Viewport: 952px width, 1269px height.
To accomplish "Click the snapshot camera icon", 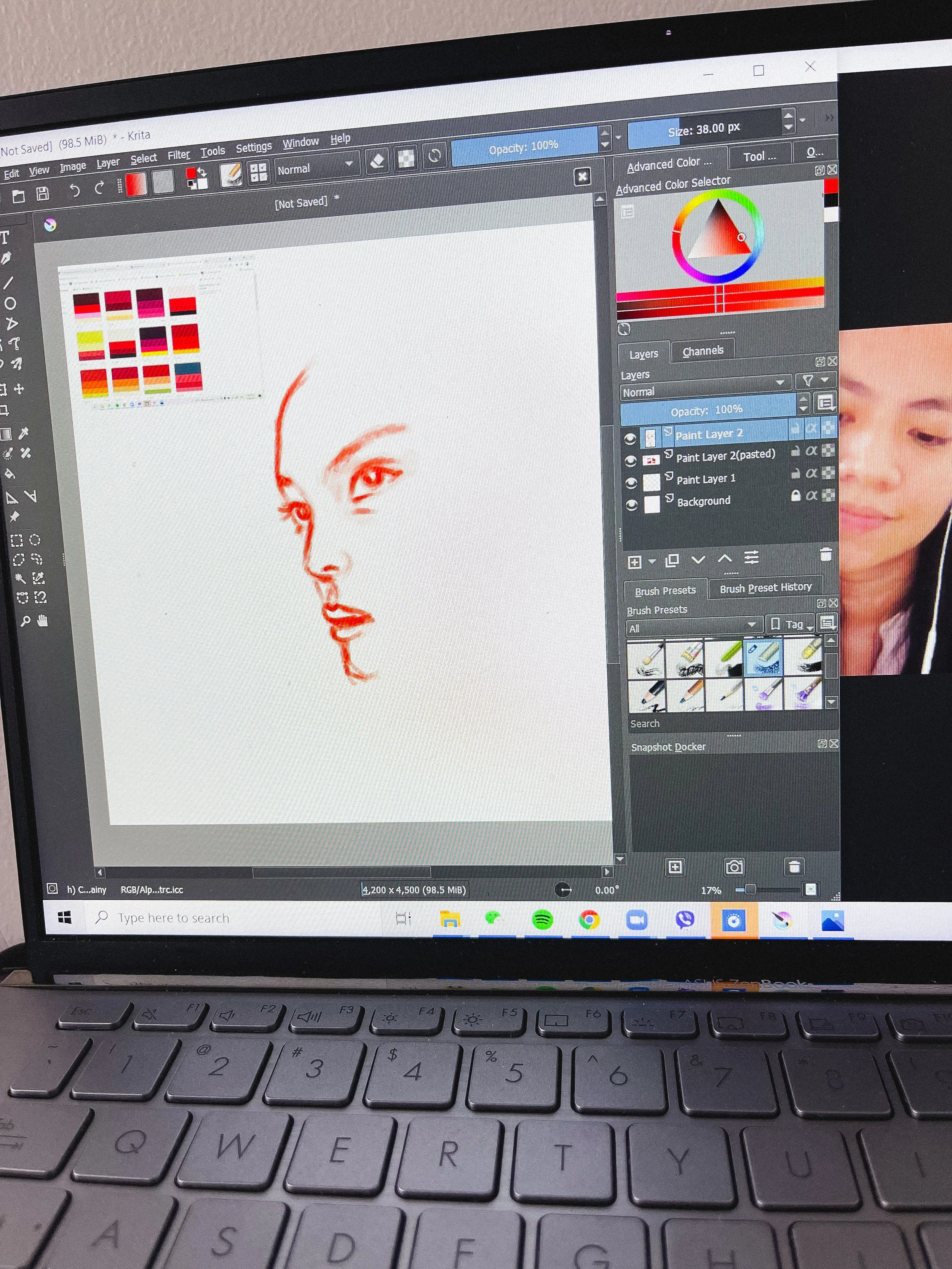I will point(734,866).
